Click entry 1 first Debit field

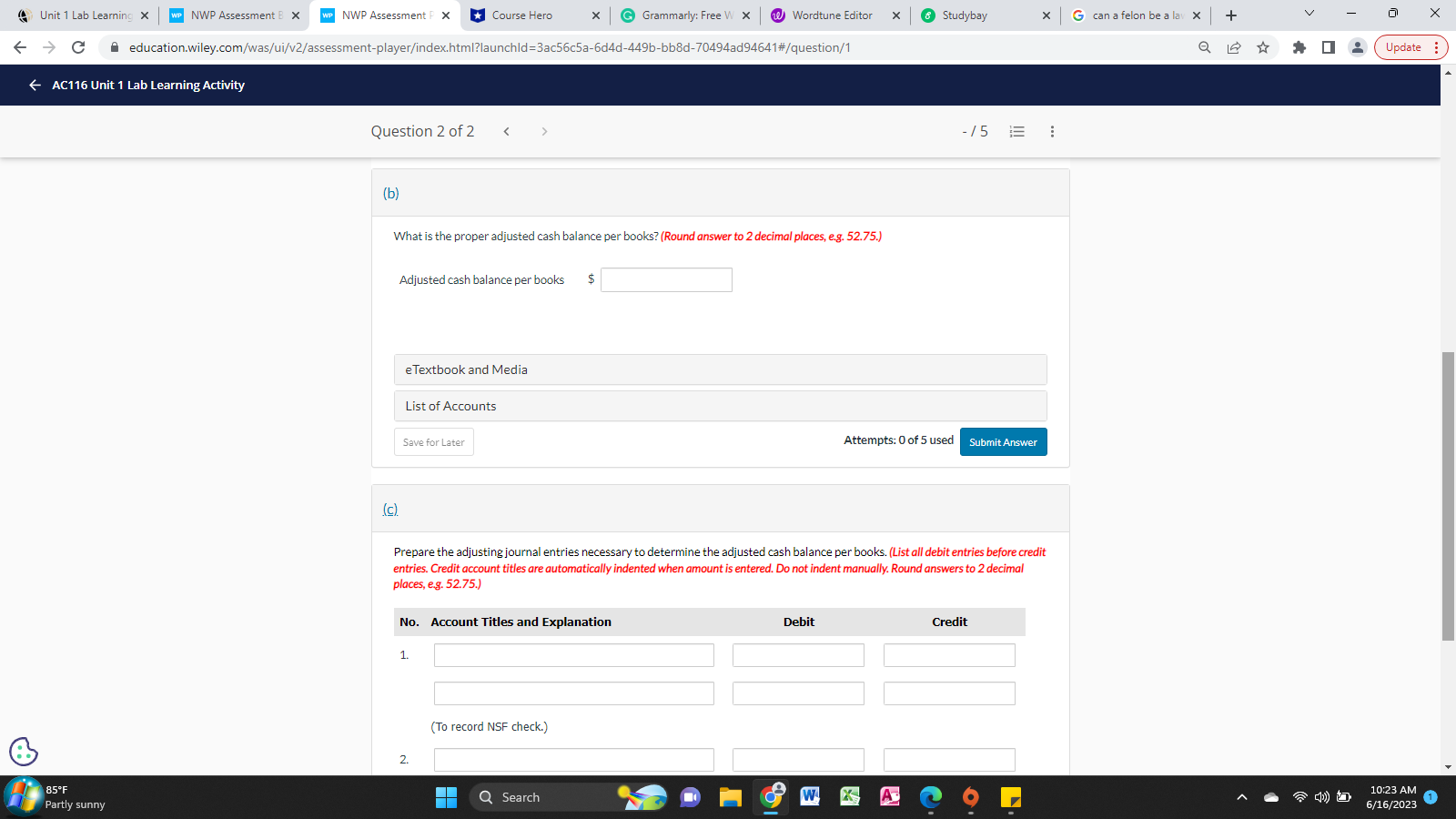click(x=798, y=655)
